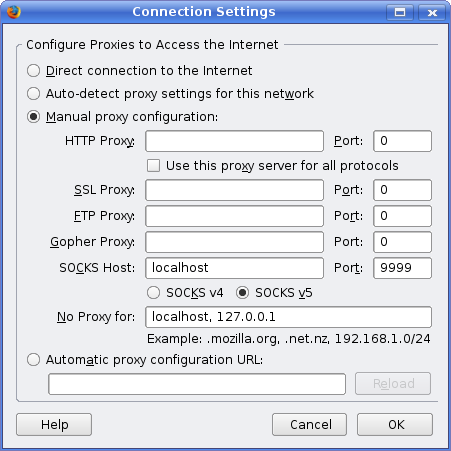Click the HTTP Proxy Port field
This screenshot has width=451, height=451.
click(402, 141)
